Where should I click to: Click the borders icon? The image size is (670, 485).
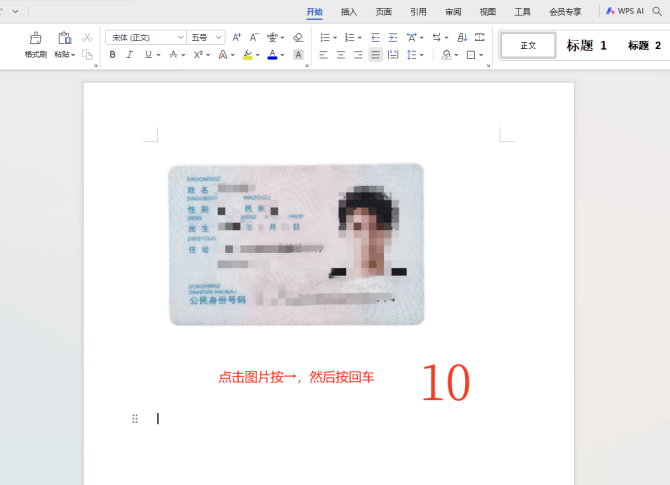click(x=471, y=55)
